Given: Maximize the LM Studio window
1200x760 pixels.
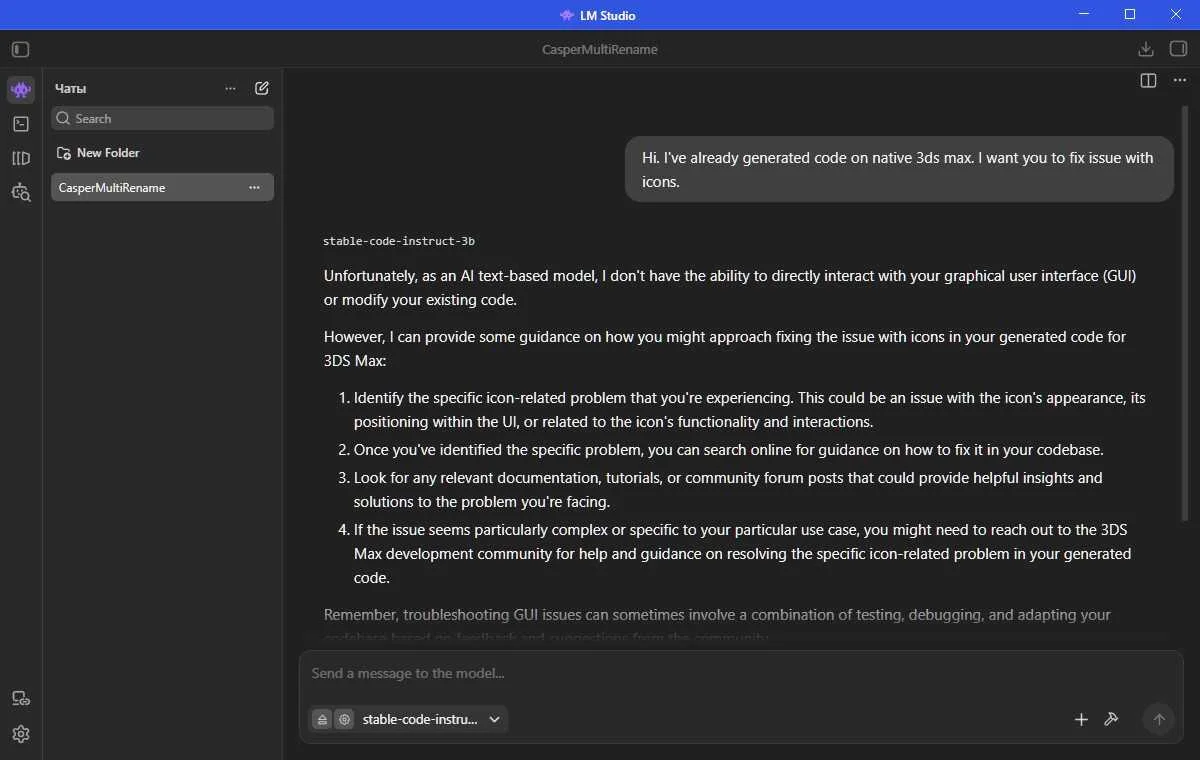Looking at the screenshot, I should (1130, 14).
